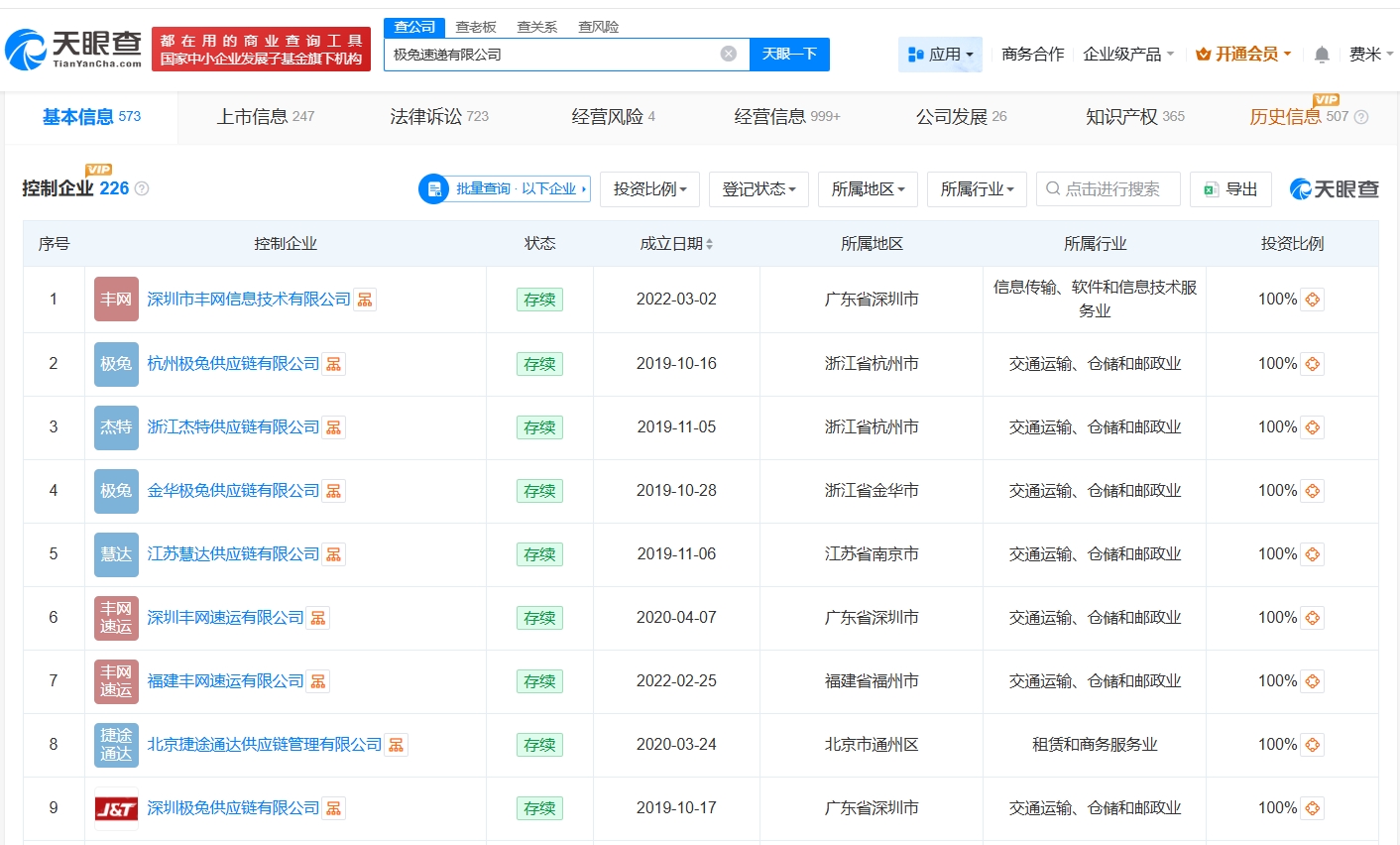Open equity structure icon for 北京捷途通达供应链管理有限公司
Screen dimensions: 1400x845
(x=396, y=745)
